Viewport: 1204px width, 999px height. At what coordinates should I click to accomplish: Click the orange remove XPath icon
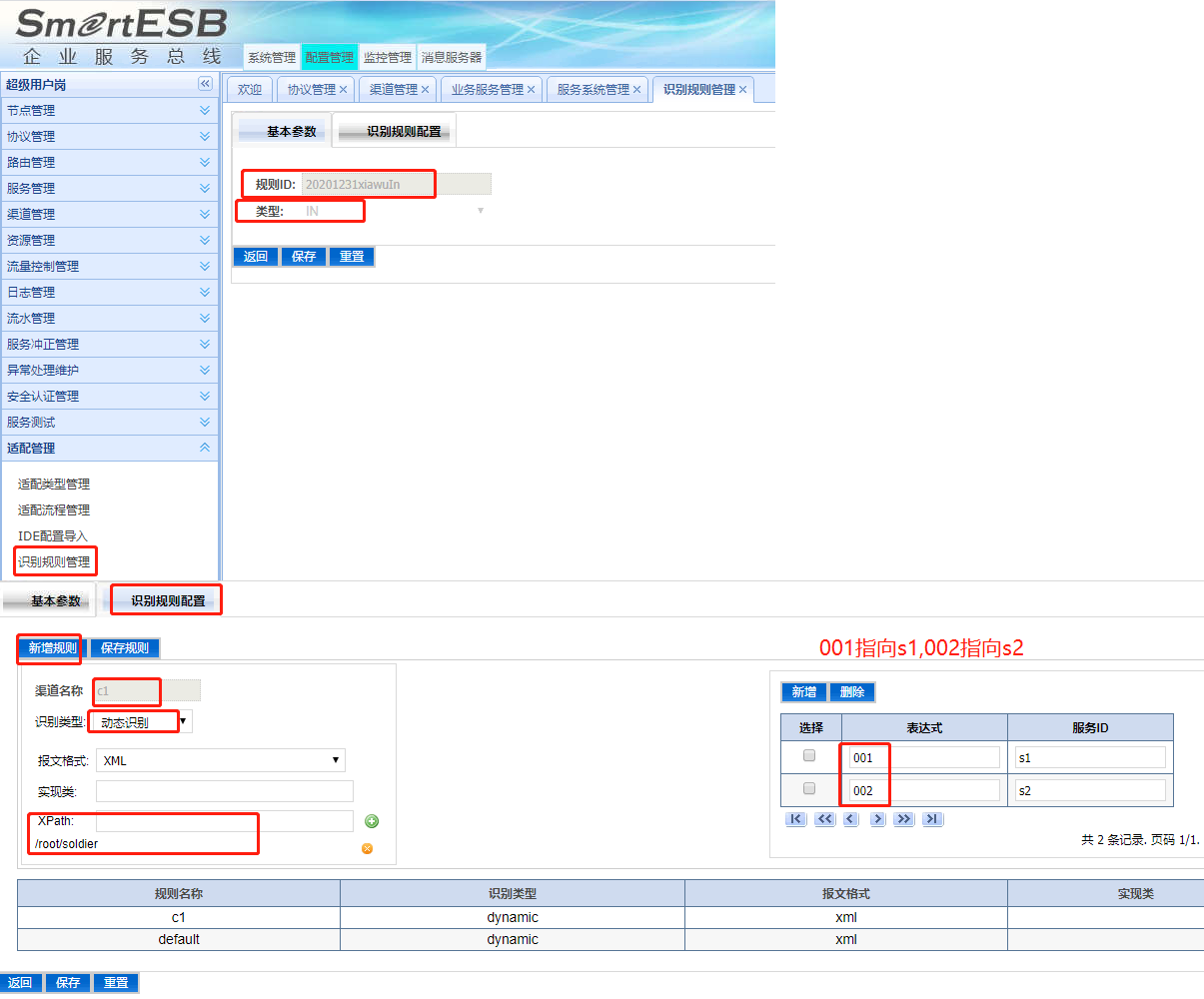tap(367, 848)
